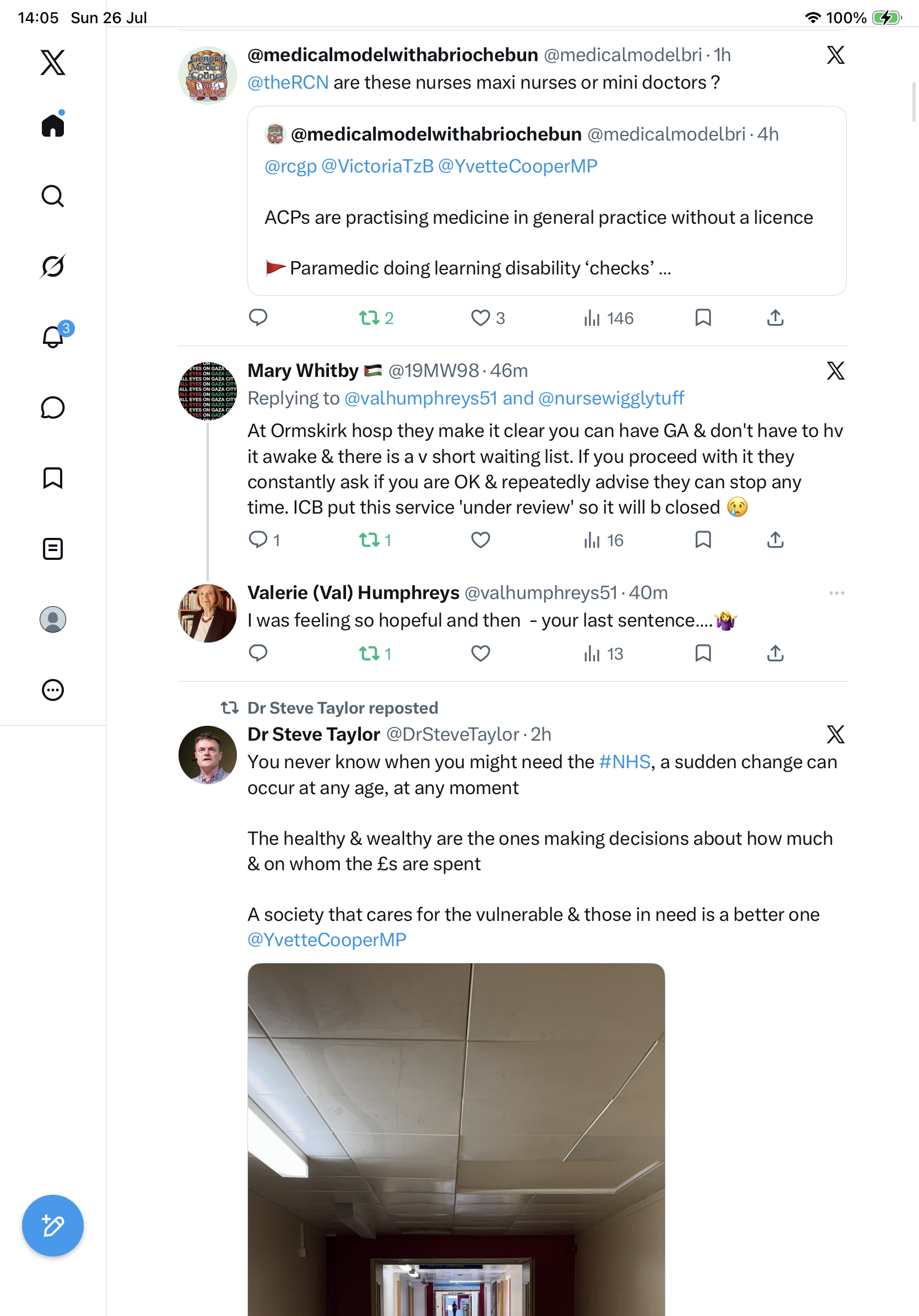Open the #NHS hashtag link
This screenshot has width=919, height=1316.
tap(624, 762)
